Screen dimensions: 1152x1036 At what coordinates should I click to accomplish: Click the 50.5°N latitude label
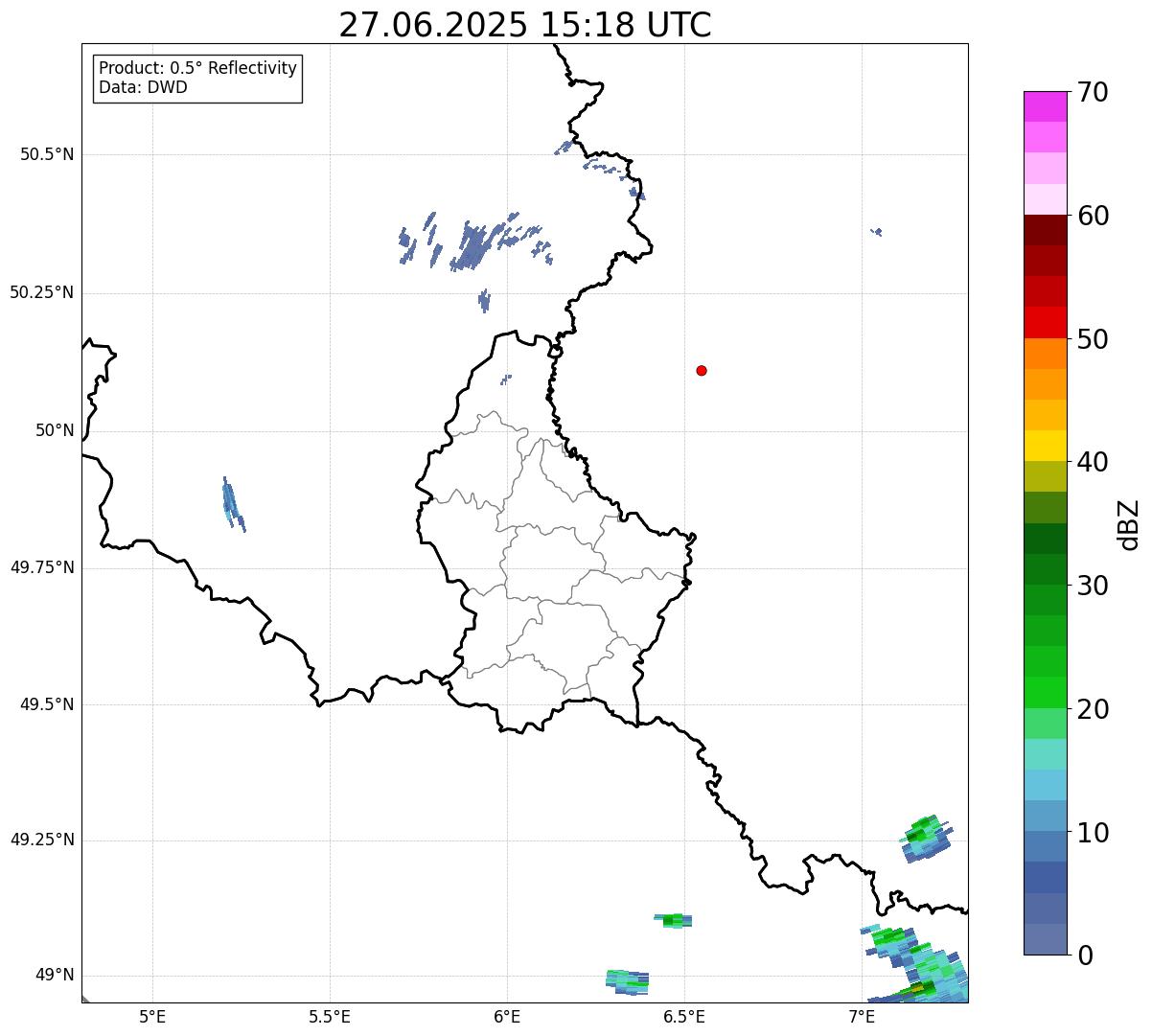pyautogui.click(x=46, y=154)
